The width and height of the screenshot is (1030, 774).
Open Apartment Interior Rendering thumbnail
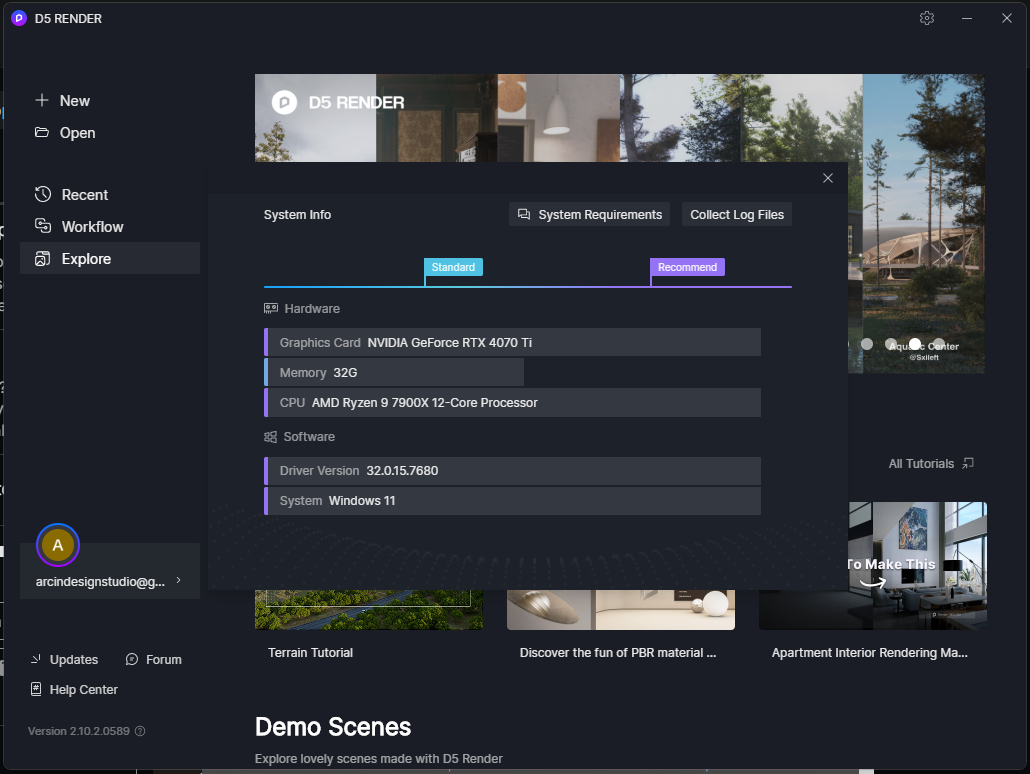(917, 565)
